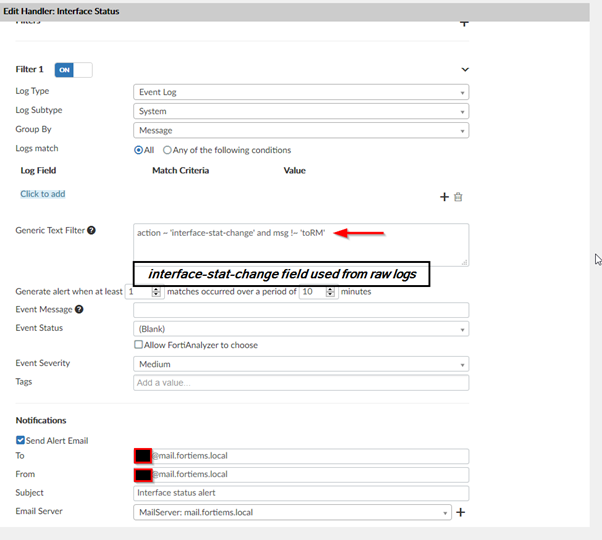Open the Email Server dropdown
This screenshot has height=540, width=602.
coord(292,512)
